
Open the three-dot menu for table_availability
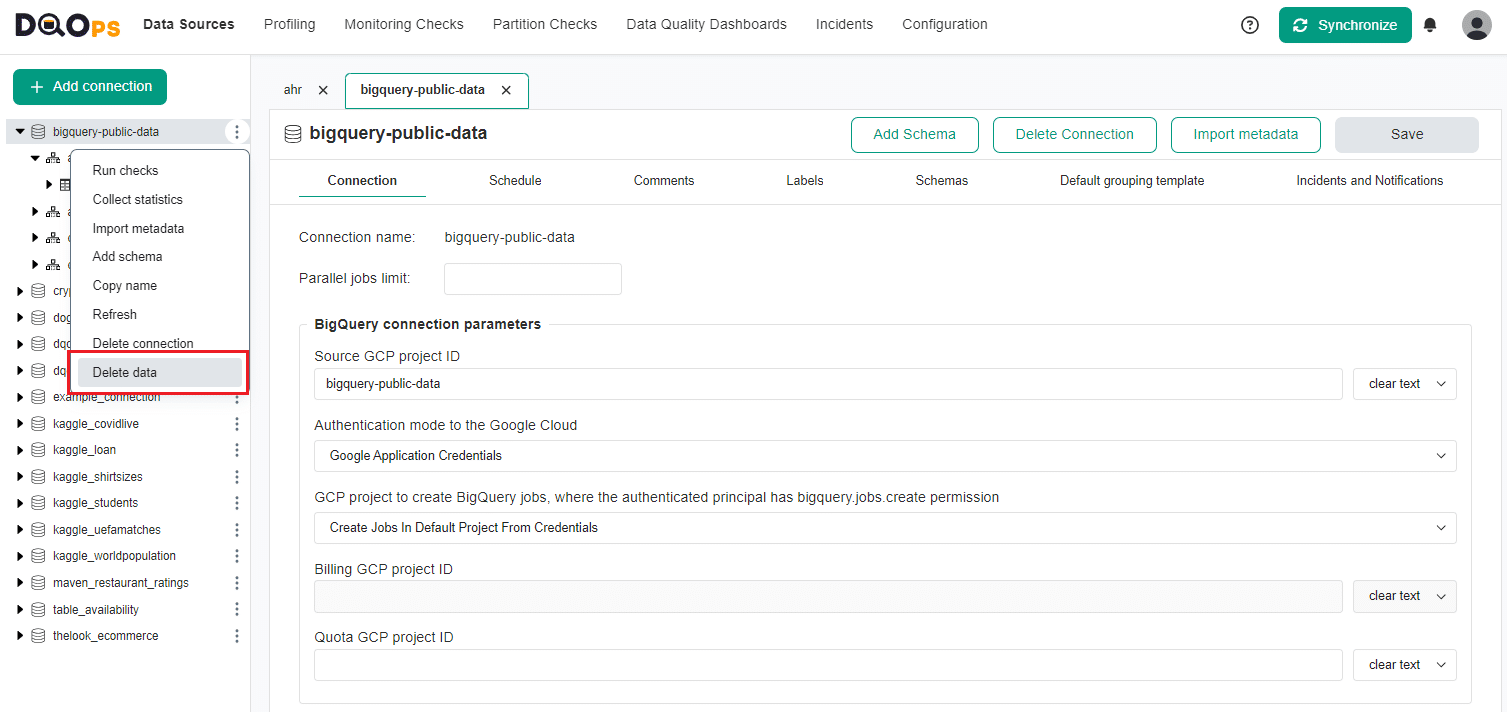[x=237, y=610]
